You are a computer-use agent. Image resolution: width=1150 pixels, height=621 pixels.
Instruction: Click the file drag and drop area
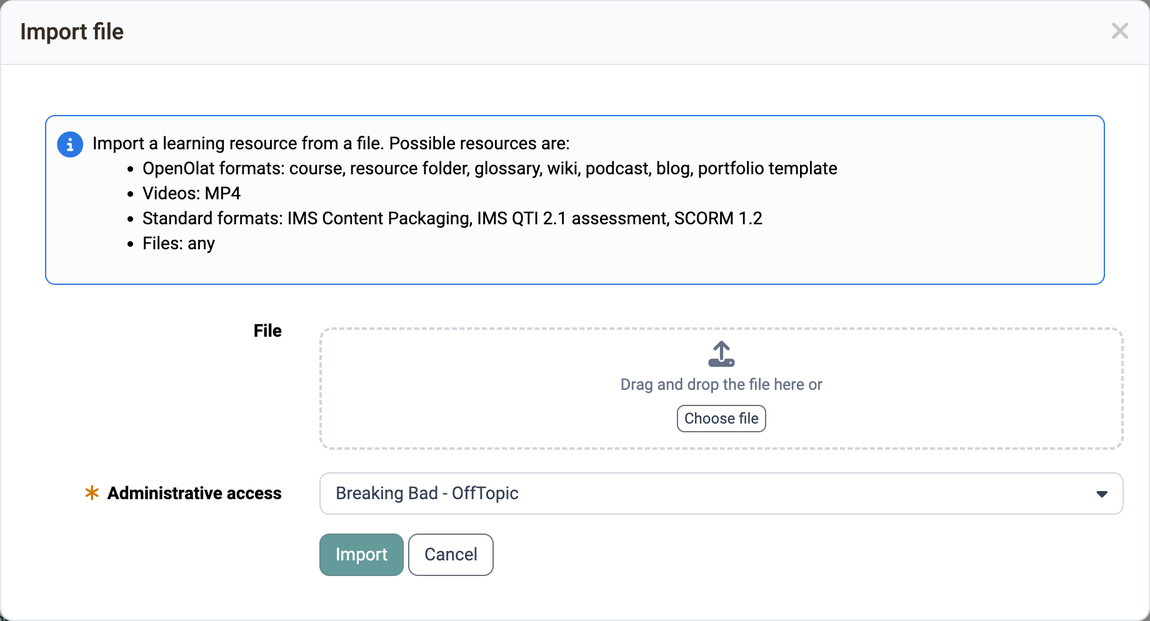[721, 389]
